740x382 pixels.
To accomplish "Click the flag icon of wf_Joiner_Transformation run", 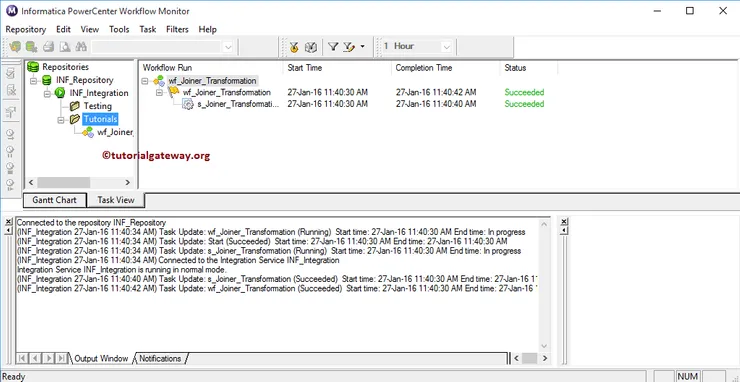I will click(x=174, y=92).
